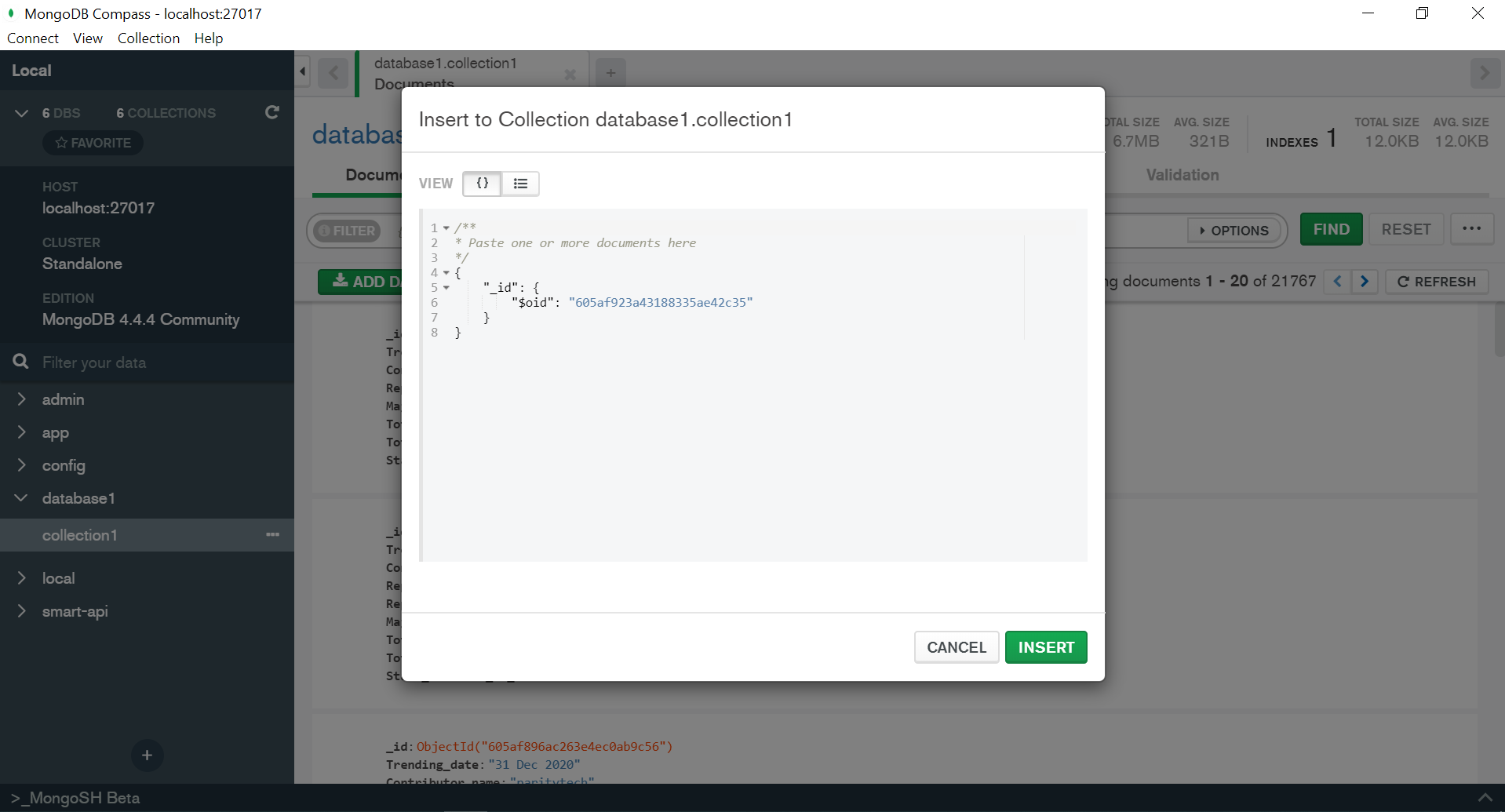Screen dimensions: 1505x812
Task: Expand the local database
Action: click(22, 578)
